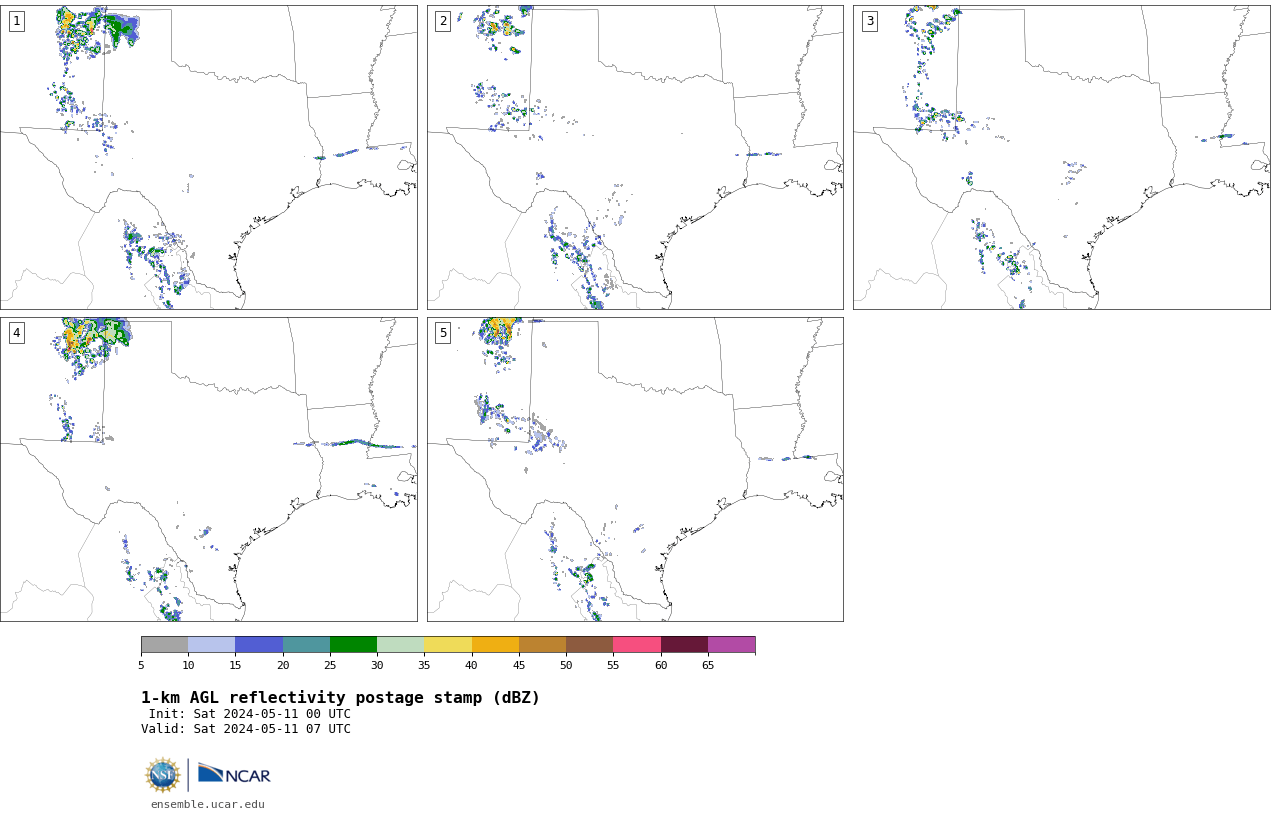Click the colorbar tick label 65
The image size is (1280, 815).
708,665
